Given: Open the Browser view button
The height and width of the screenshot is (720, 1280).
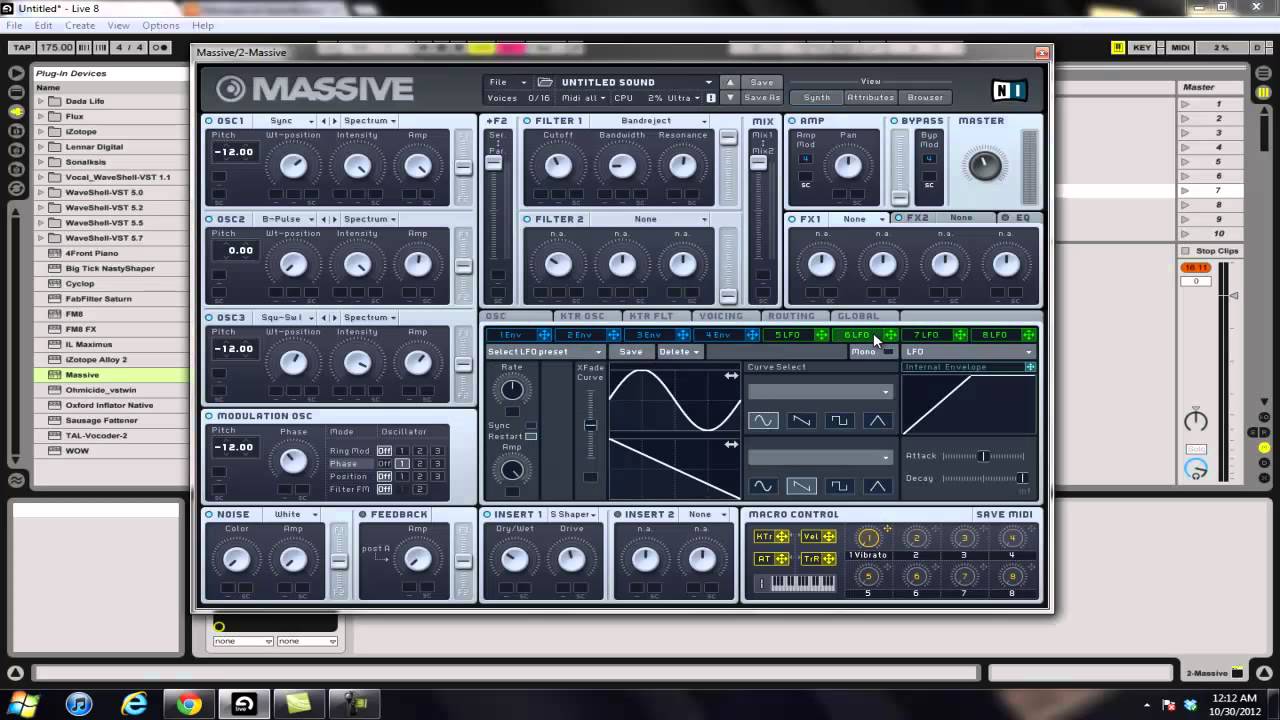Looking at the screenshot, I should pos(925,98).
